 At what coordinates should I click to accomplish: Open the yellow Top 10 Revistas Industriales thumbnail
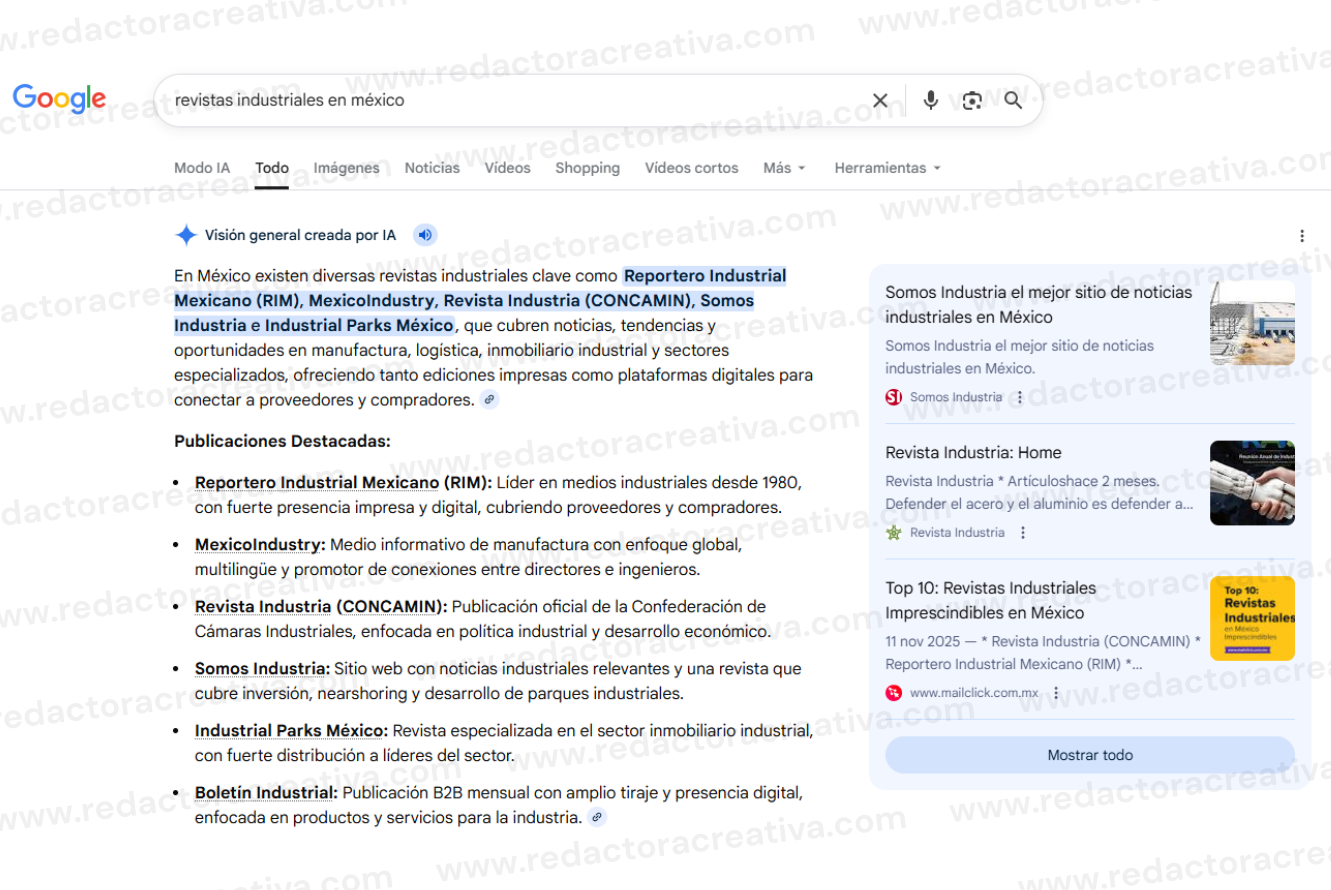coord(1252,618)
